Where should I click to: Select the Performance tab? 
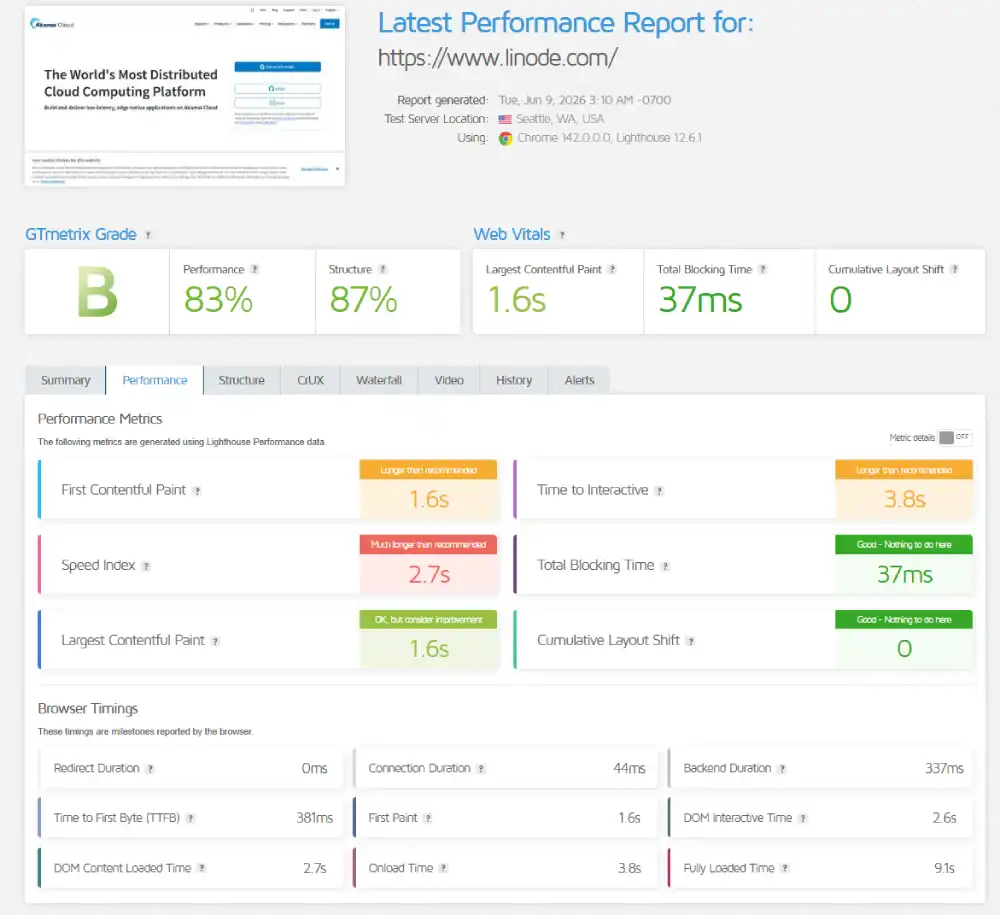tap(155, 381)
